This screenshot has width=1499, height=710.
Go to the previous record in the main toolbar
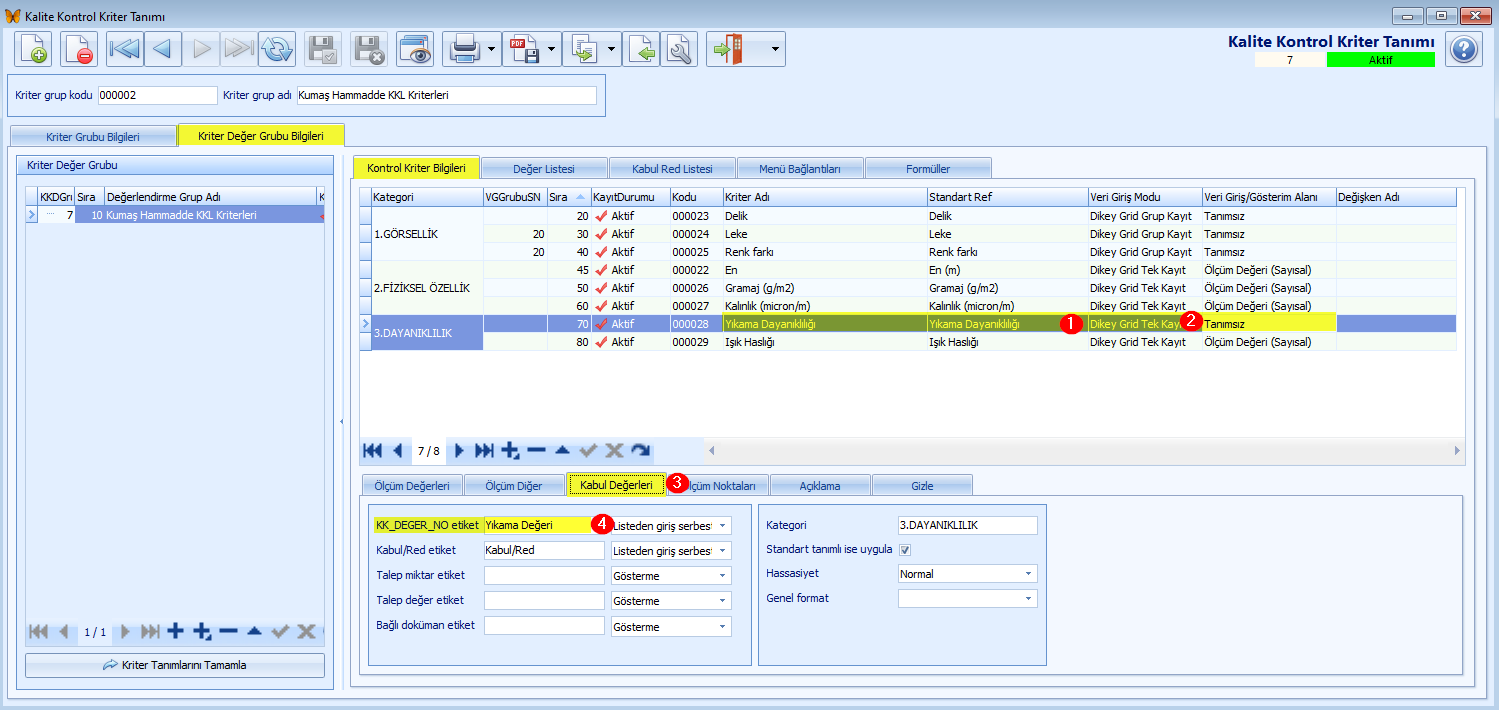(x=163, y=49)
